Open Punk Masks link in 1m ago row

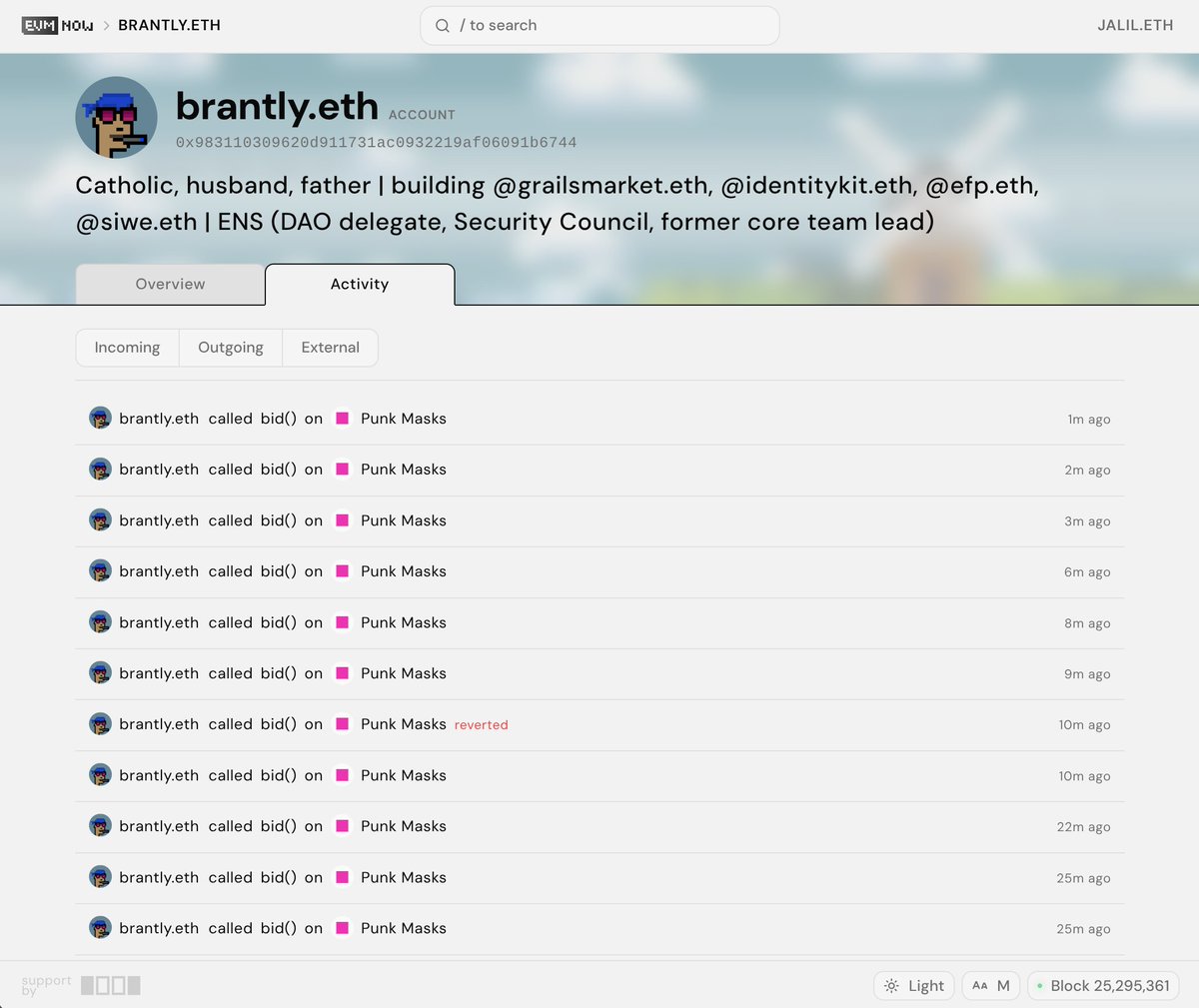coord(404,419)
